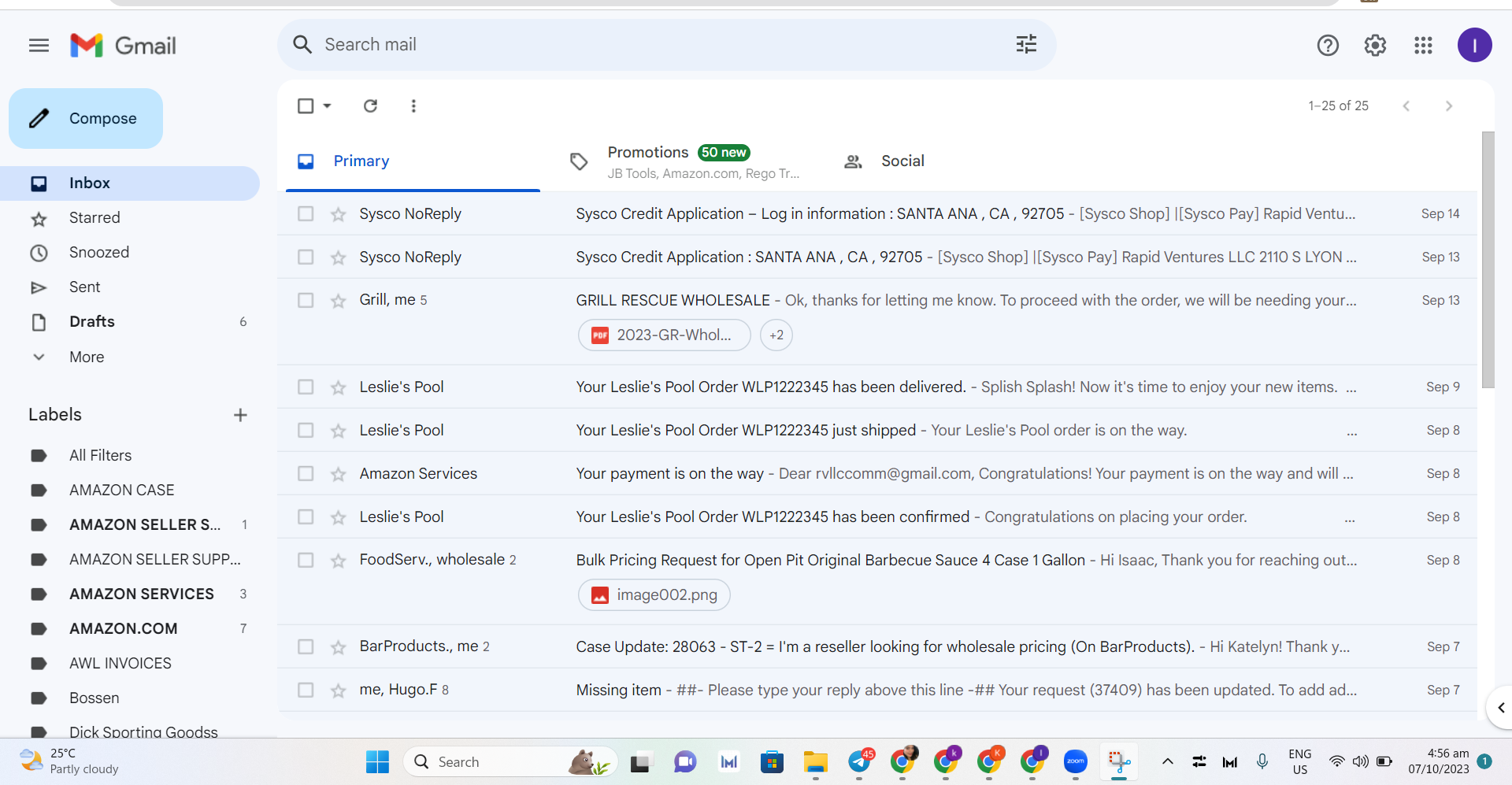Click the Gmail logo
This screenshot has height=785, width=1512.
(x=123, y=46)
